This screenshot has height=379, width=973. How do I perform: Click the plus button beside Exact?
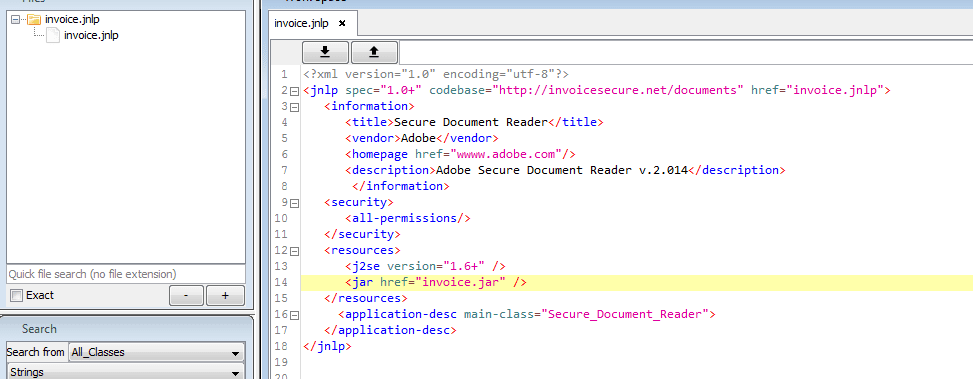pos(225,296)
